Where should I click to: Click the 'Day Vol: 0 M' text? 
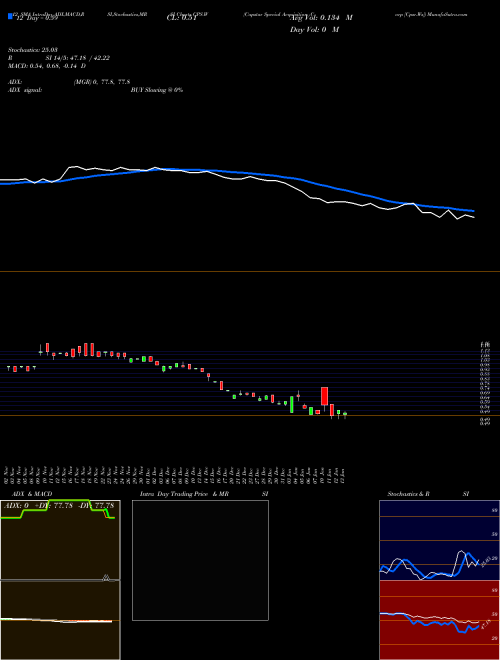coord(314,30)
